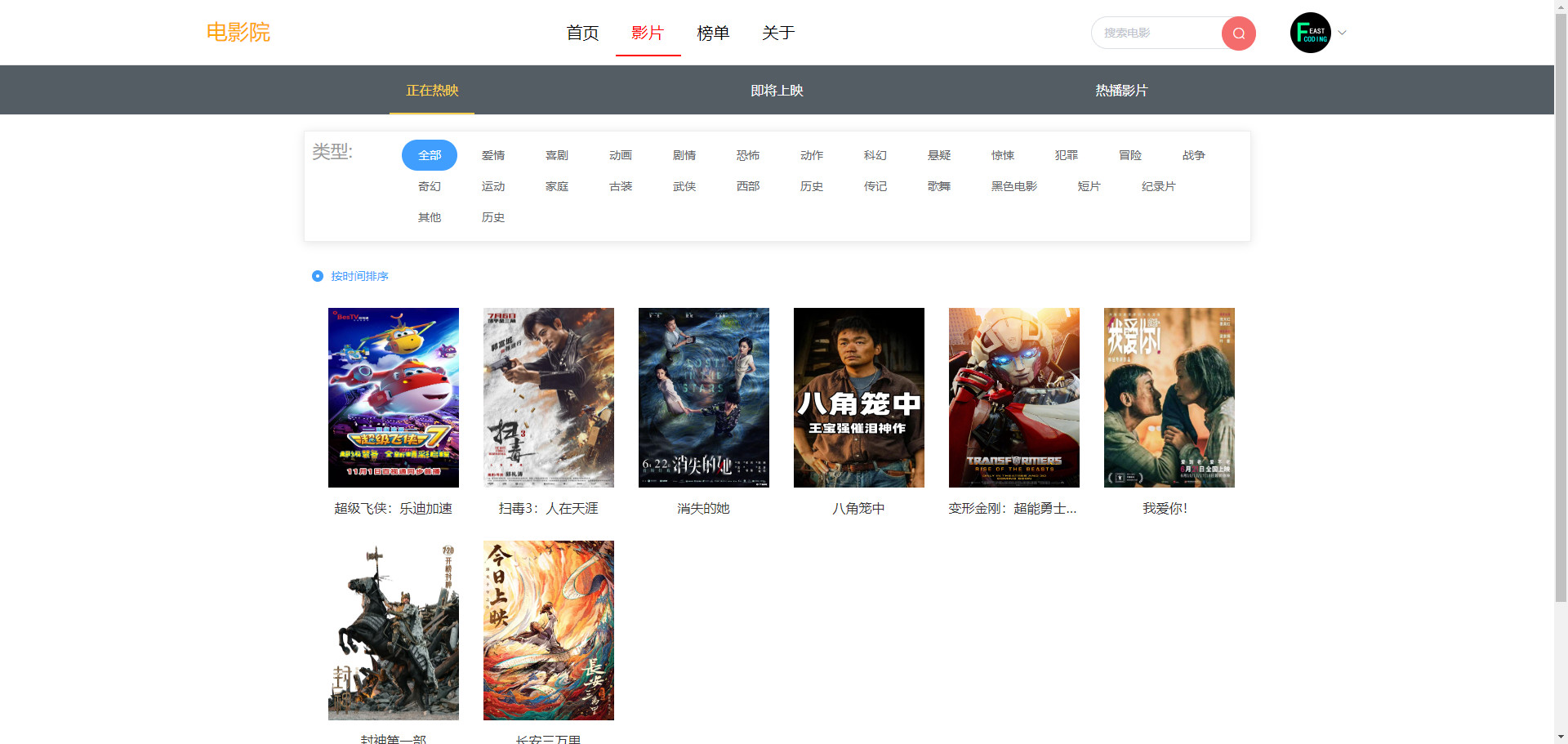Filter by 纪录片 genre
The height and width of the screenshot is (744, 1568).
coord(1159,186)
